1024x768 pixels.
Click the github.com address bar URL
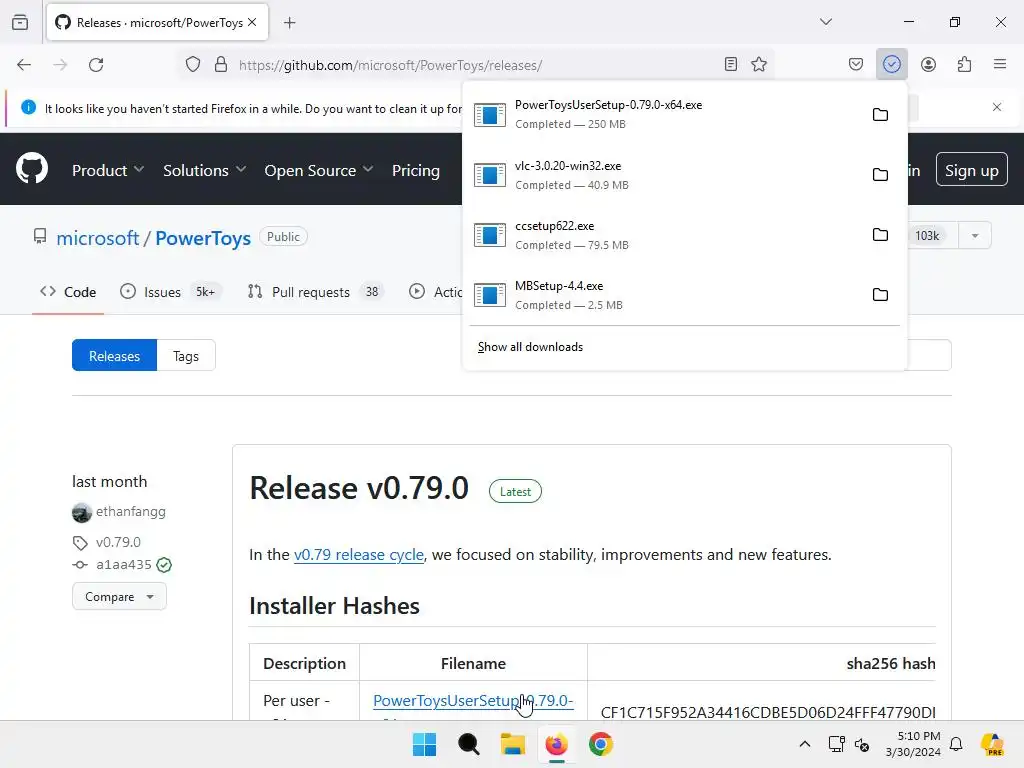(x=391, y=65)
